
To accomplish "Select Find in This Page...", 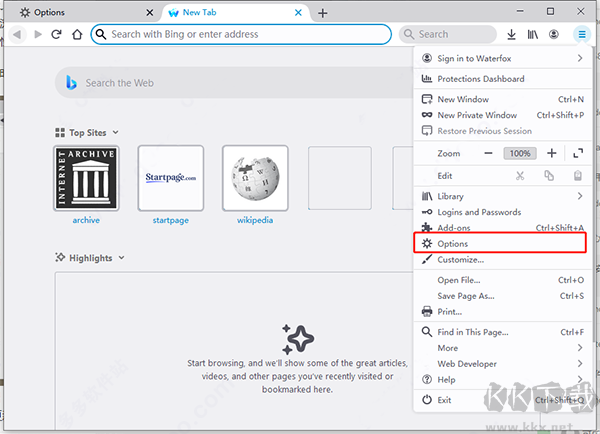I will coord(502,332).
